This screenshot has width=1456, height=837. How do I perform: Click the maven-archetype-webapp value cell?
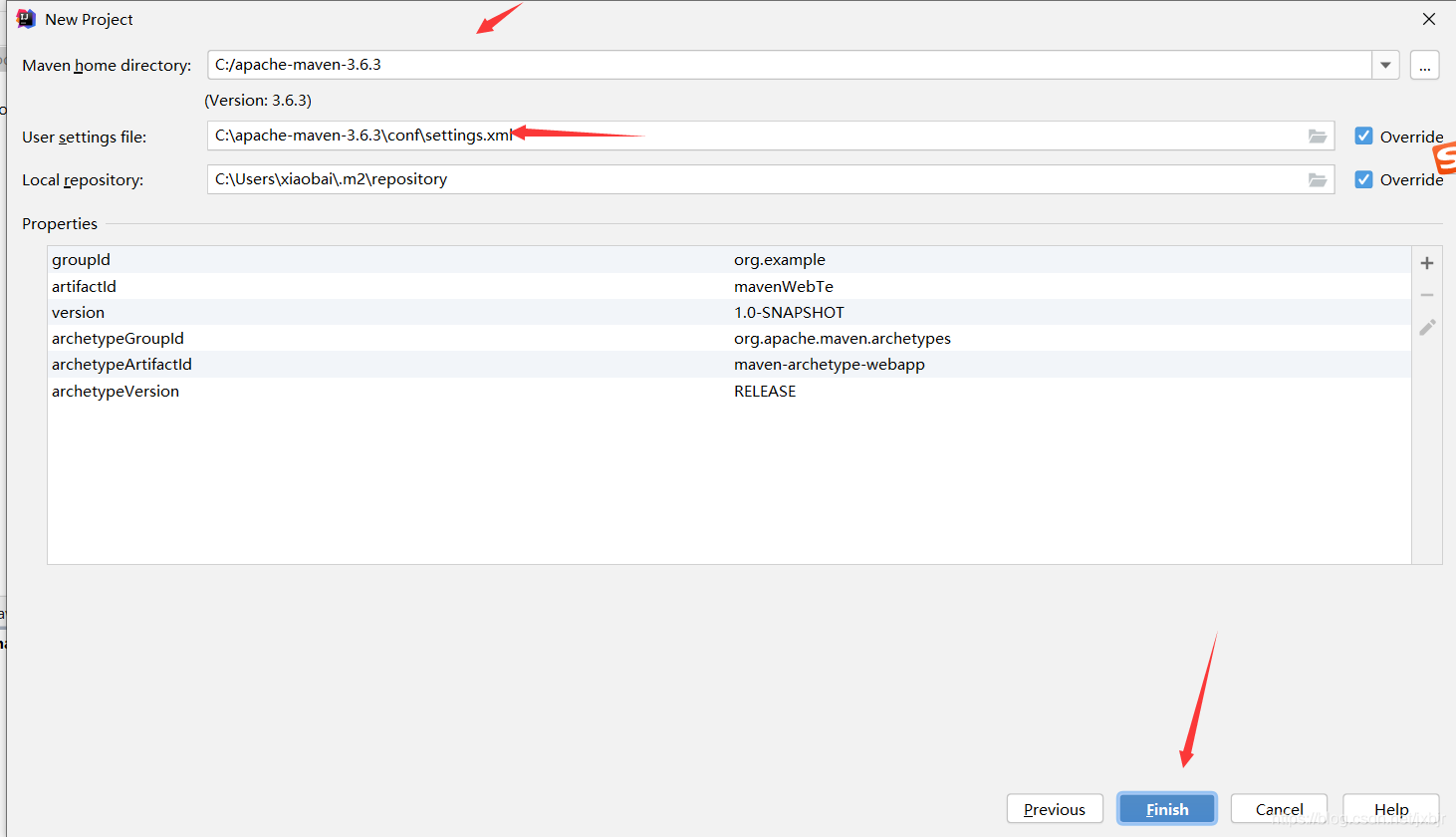(830, 365)
